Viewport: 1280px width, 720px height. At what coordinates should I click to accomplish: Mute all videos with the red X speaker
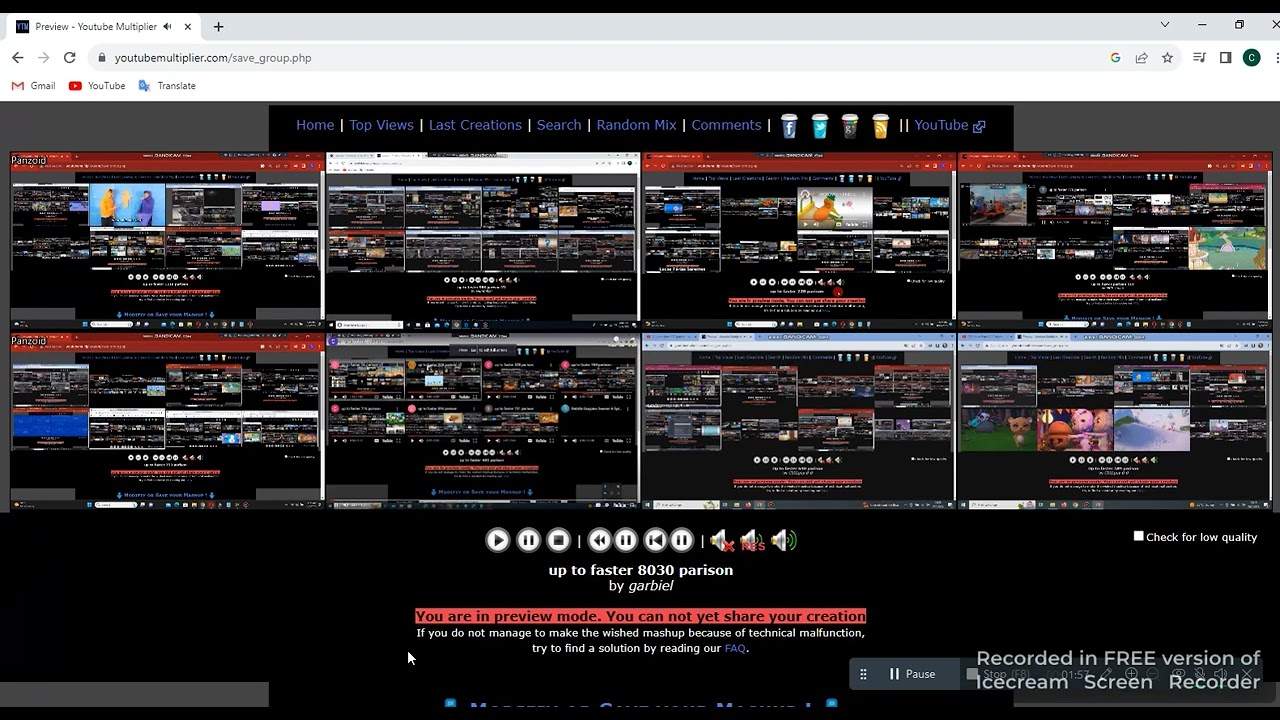tap(722, 541)
